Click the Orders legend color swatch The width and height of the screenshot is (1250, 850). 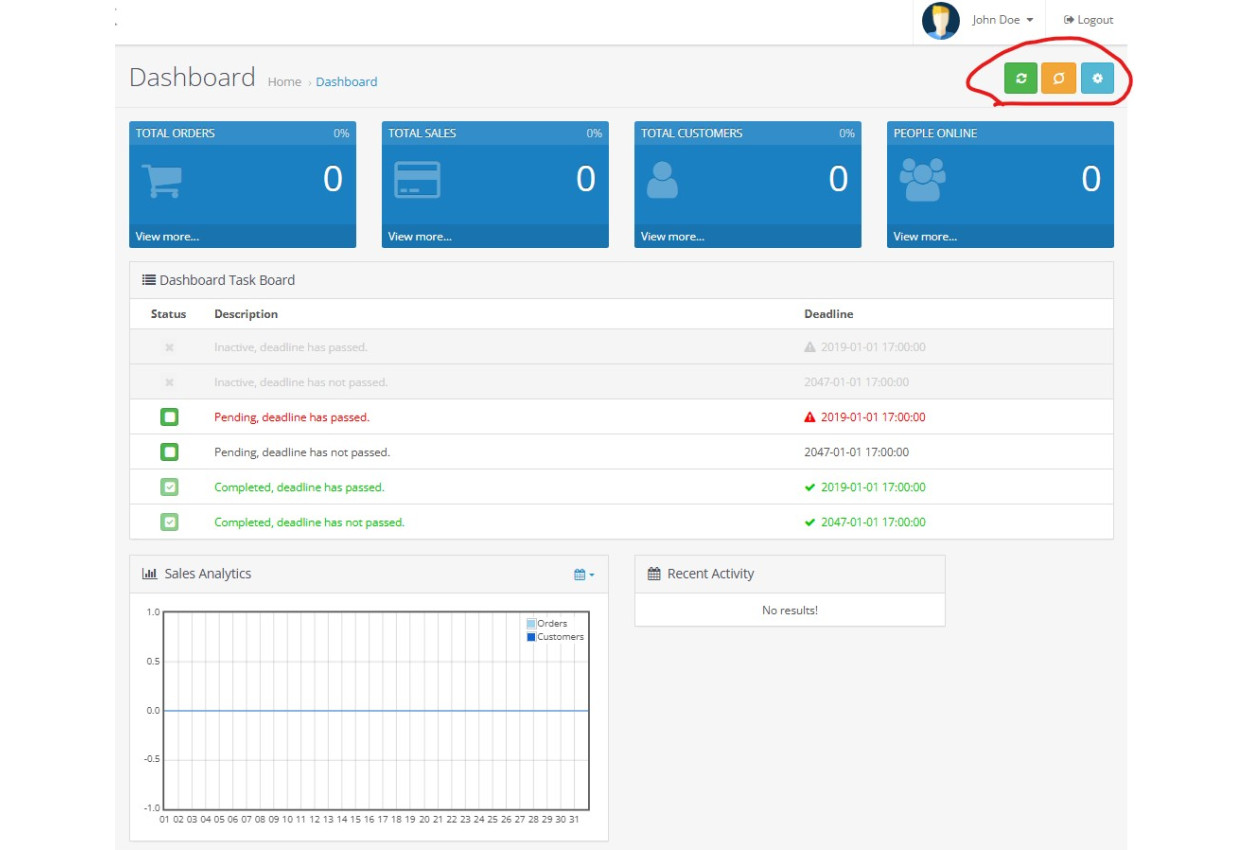coord(531,624)
